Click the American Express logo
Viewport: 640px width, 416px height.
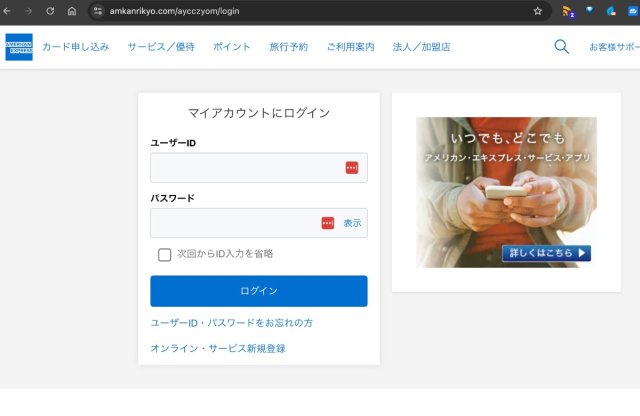click(18, 47)
